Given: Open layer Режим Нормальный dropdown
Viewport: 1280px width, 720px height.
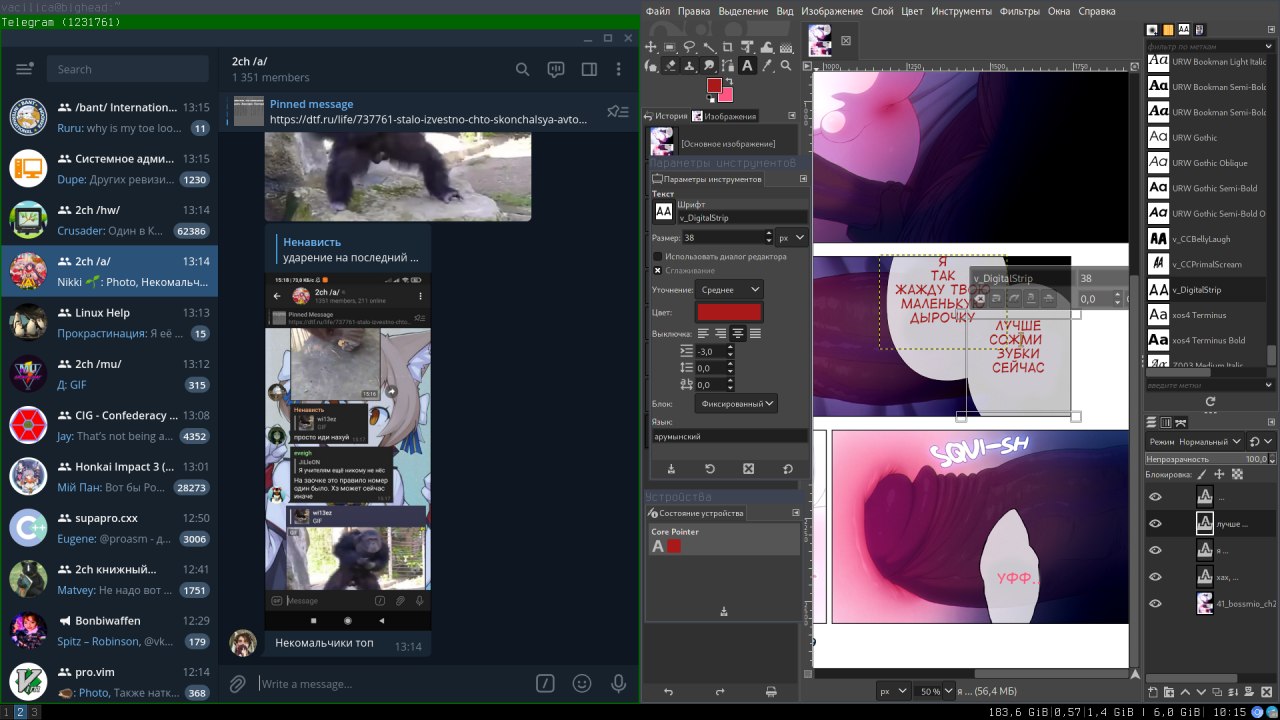Looking at the screenshot, I should click(x=1194, y=441).
